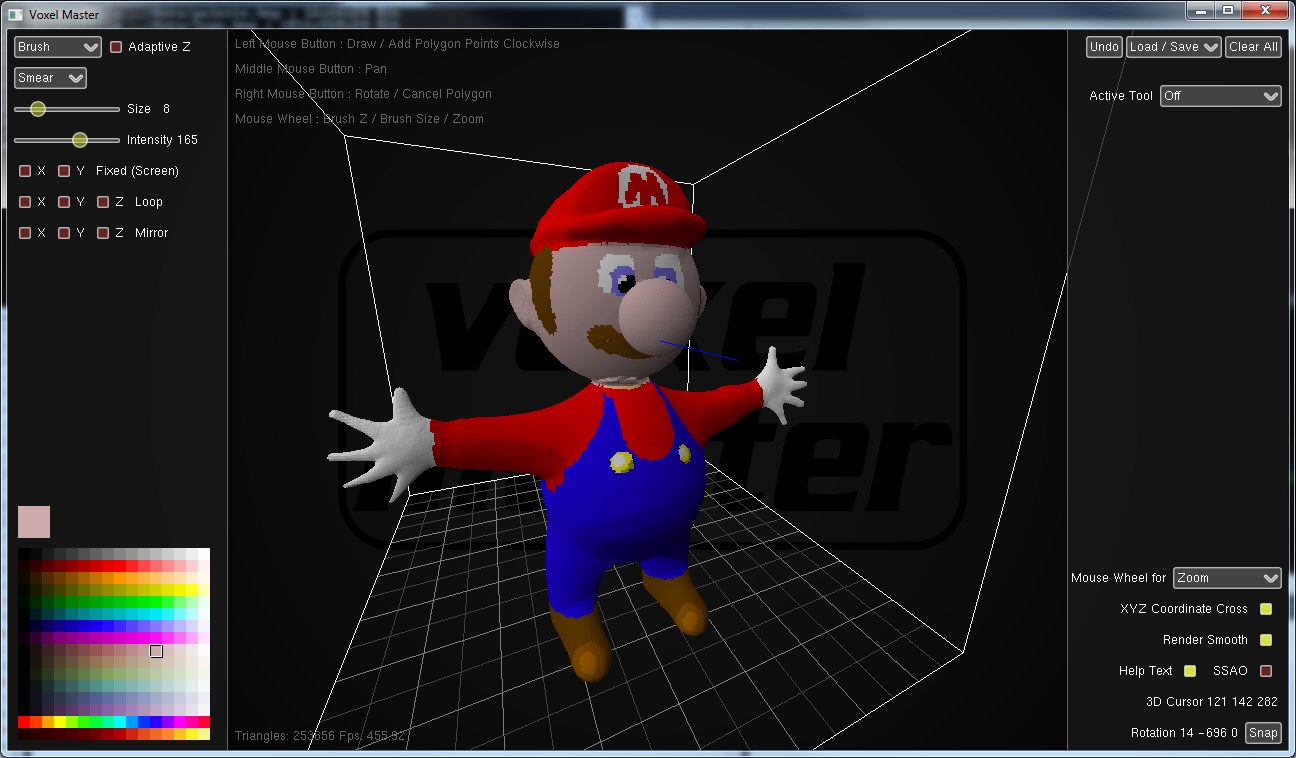
Task: Pick a color from the palette
Action: pyautogui.click(x=113, y=640)
